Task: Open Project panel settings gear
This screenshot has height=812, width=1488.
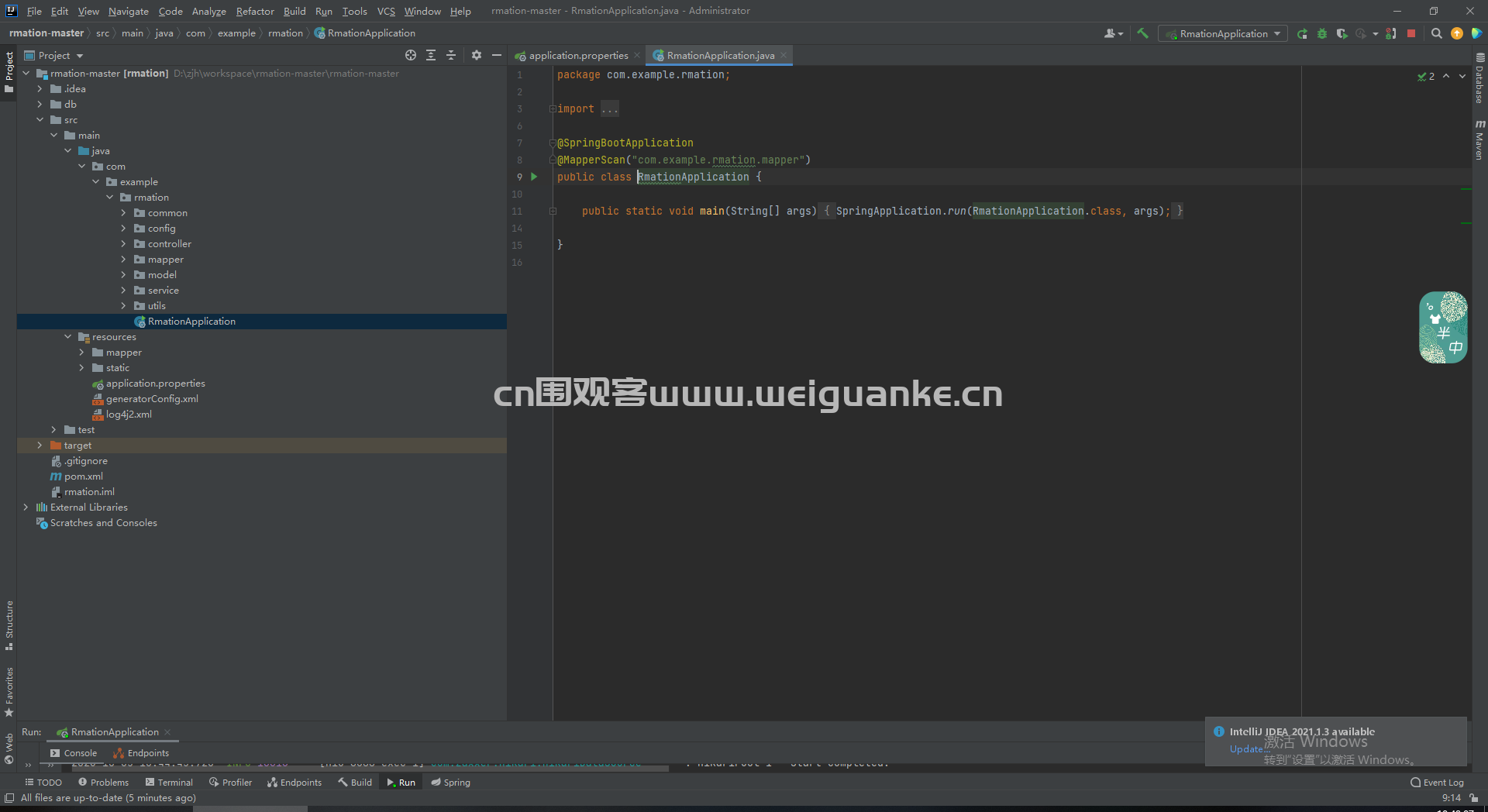Action: 477,55
